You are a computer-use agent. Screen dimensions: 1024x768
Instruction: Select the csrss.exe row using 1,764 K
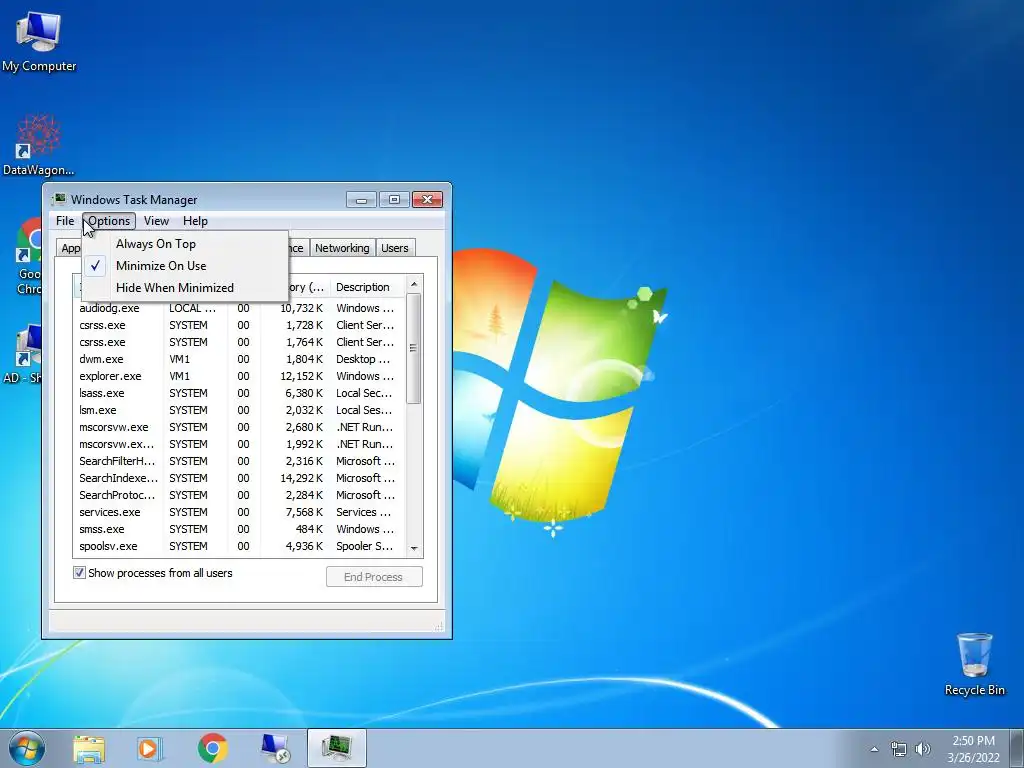(x=239, y=342)
